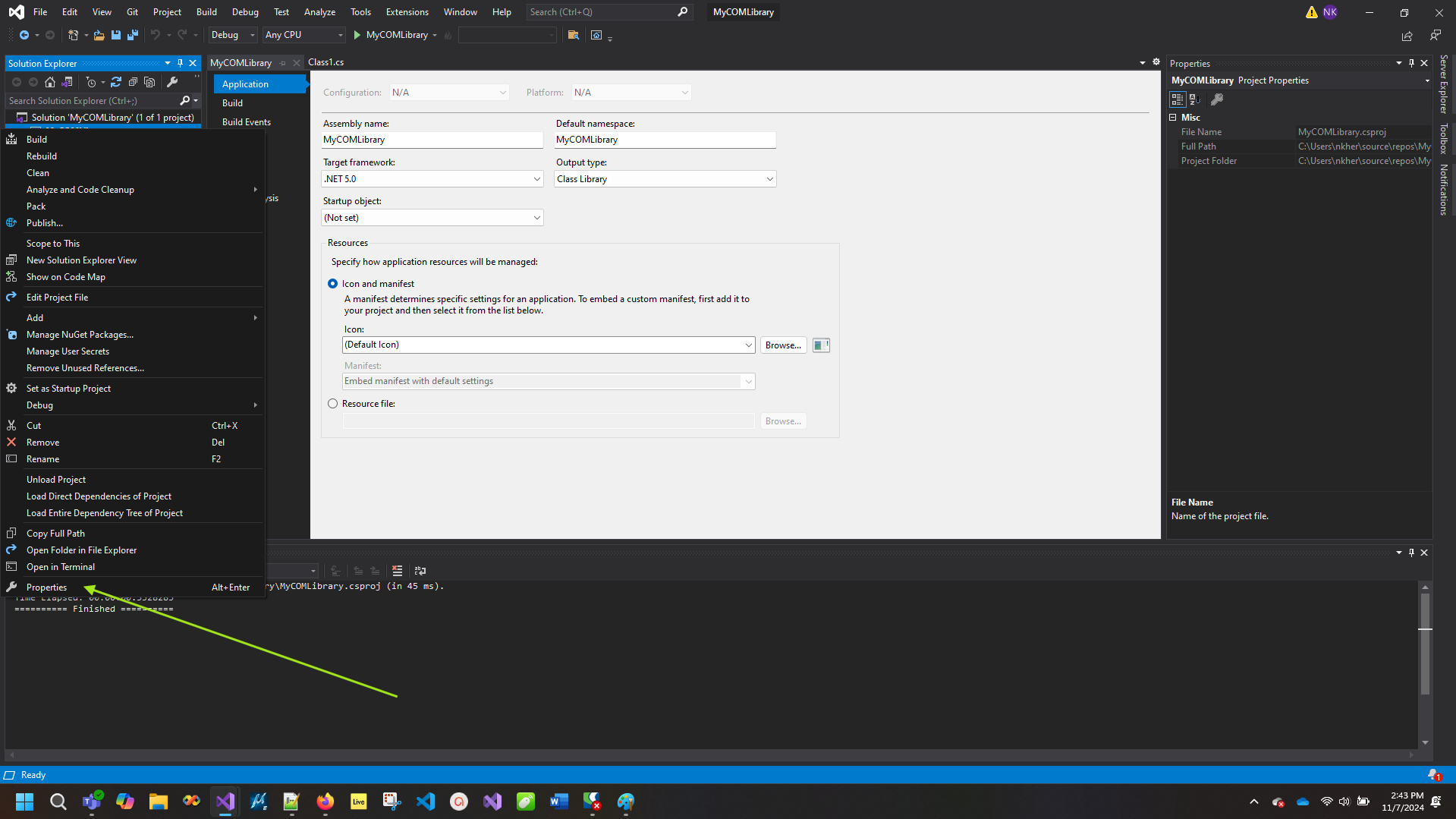Open the Extensions menu in menu bar
The height and width of the screenshot is (819, 1456).
[x=407, y=12]
